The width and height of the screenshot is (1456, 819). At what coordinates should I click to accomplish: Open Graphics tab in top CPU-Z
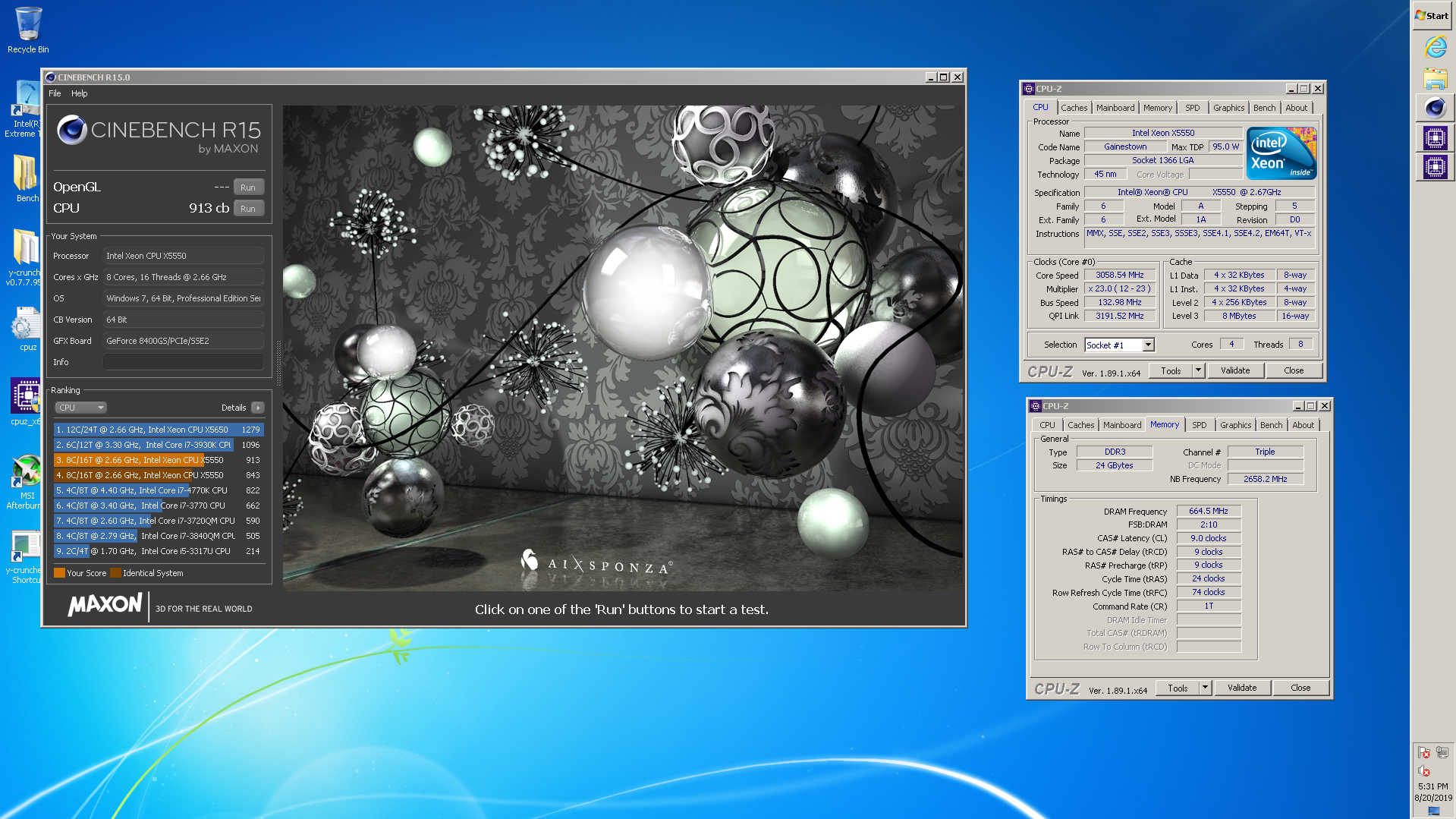click(x=1228, y=108)
